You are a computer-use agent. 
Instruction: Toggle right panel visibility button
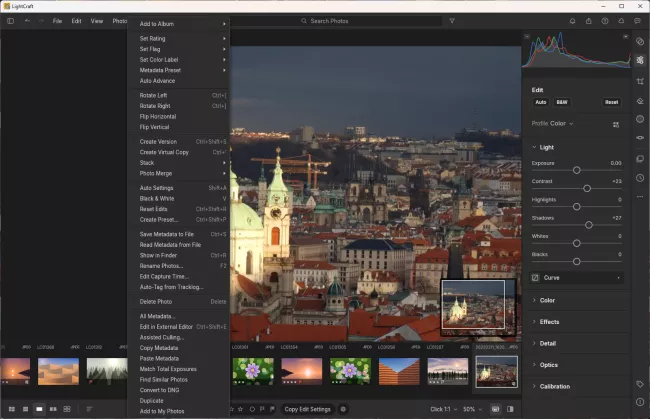pos(510,409)
